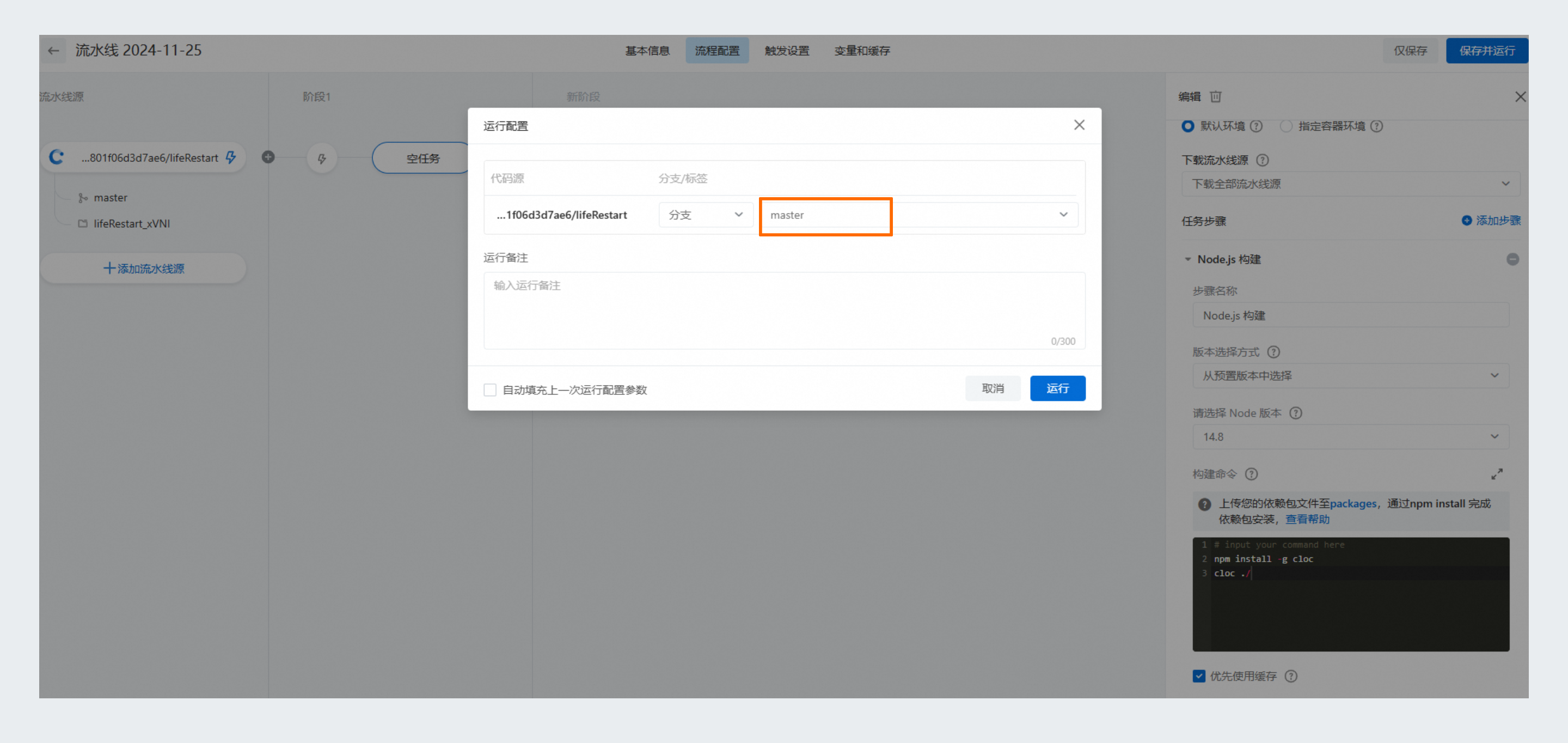Click the 步骤名称 input field
The width and height of the screenshot is (1568, 743).
pyautogui.click(x=1350, y=315)
